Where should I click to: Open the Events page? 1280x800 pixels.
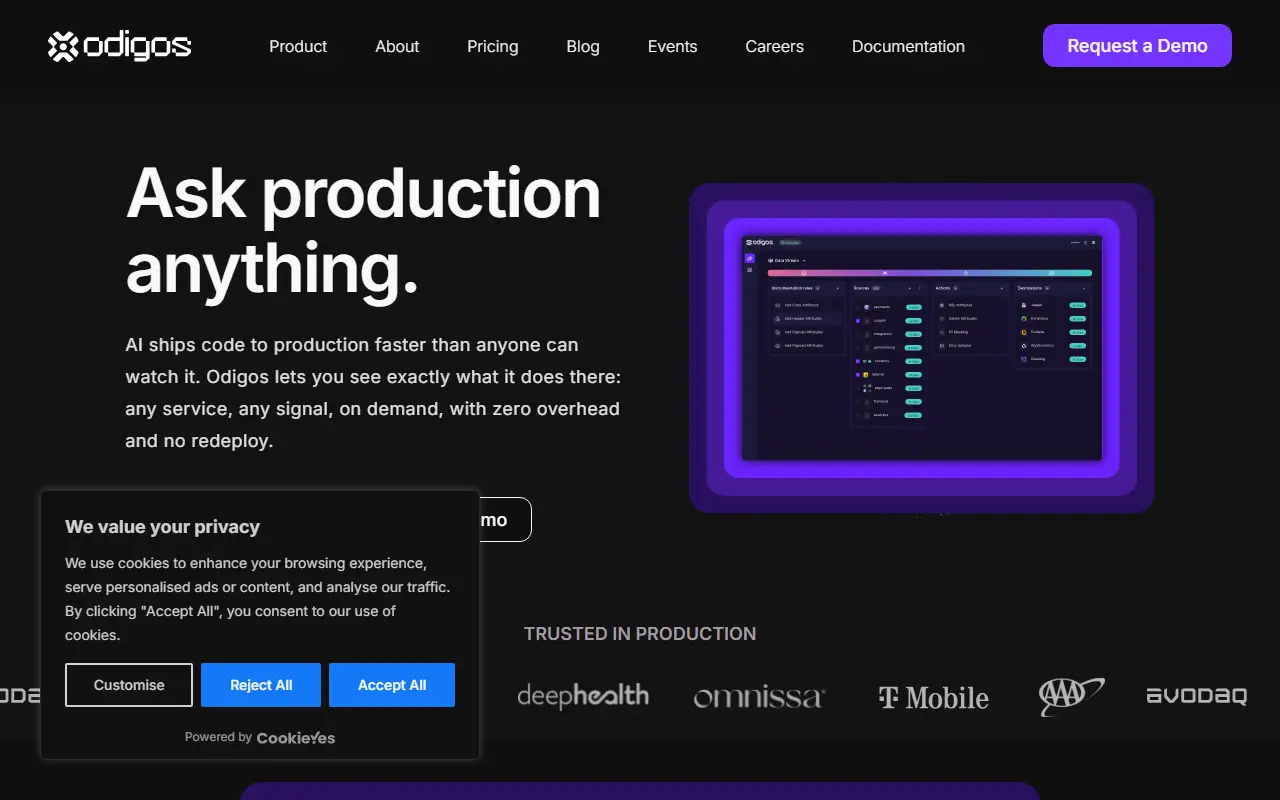[672, 46]
